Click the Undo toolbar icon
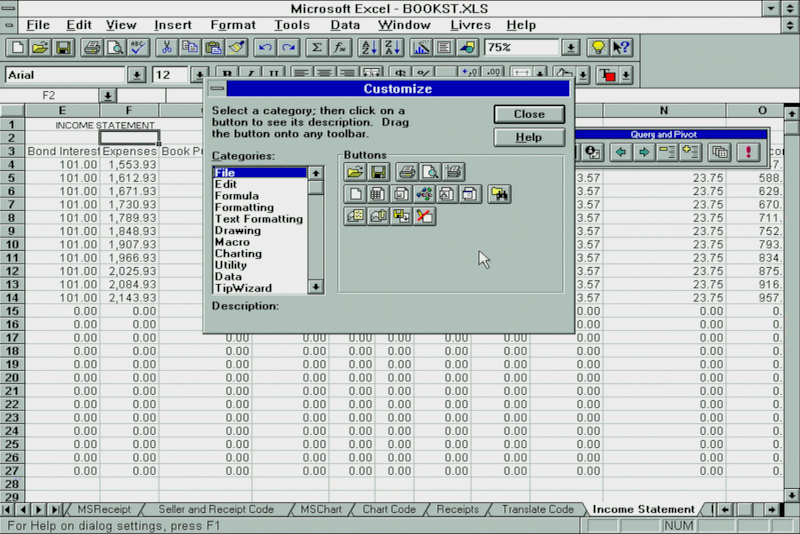 265,47
